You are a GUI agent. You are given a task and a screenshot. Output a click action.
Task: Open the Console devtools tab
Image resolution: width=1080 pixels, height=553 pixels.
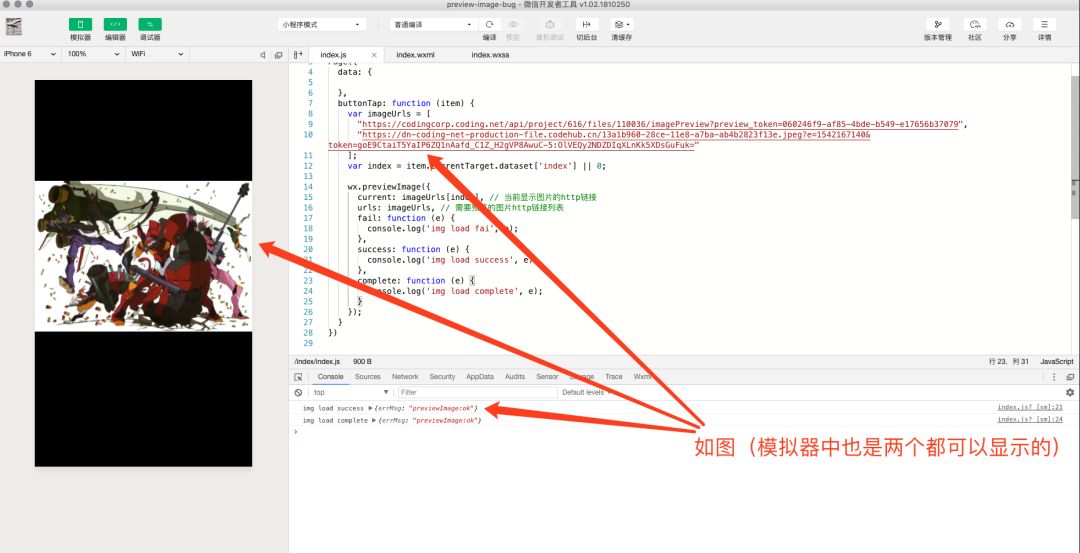[x=331, y=377]
